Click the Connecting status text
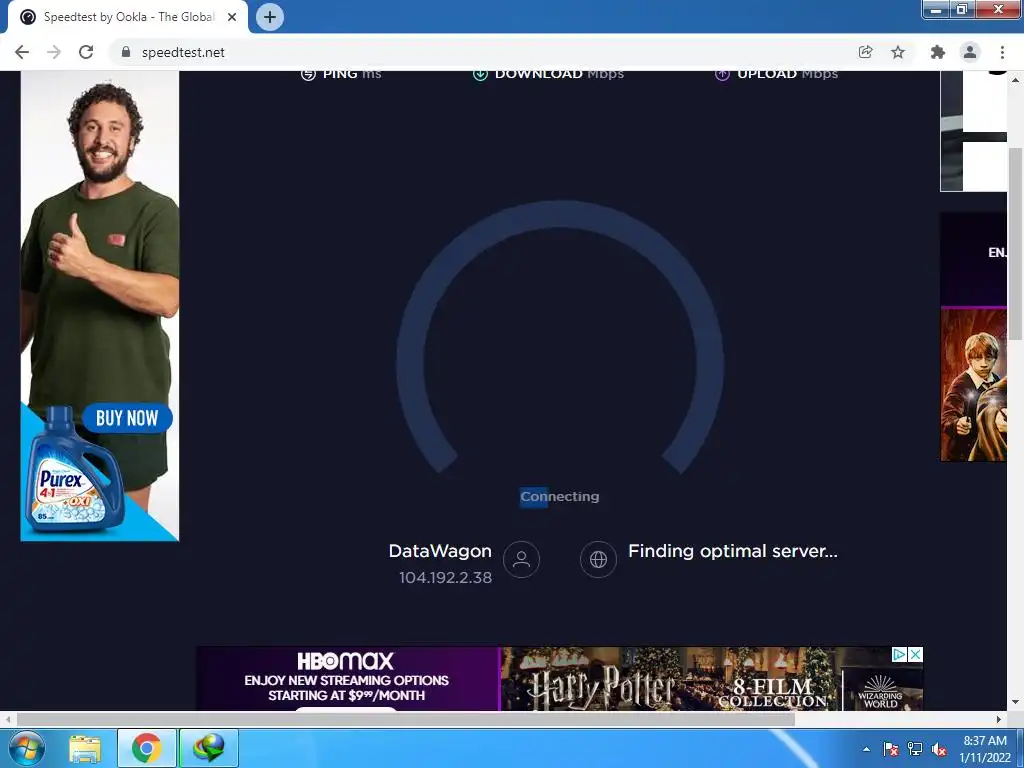Image resolution: width=1024 pixels, height=768 pixels. coord(560,497)
